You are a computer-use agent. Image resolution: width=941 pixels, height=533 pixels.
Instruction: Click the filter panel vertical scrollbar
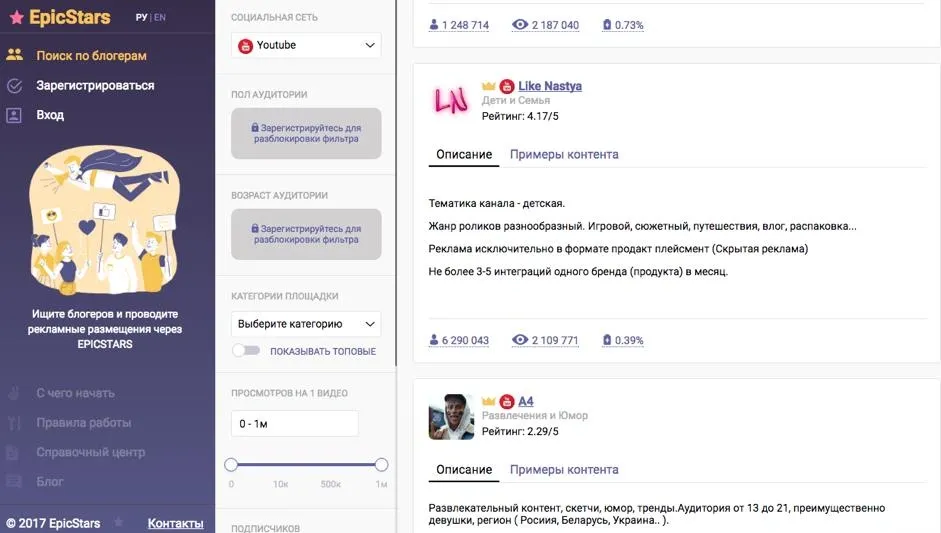[x=396, y=183]
